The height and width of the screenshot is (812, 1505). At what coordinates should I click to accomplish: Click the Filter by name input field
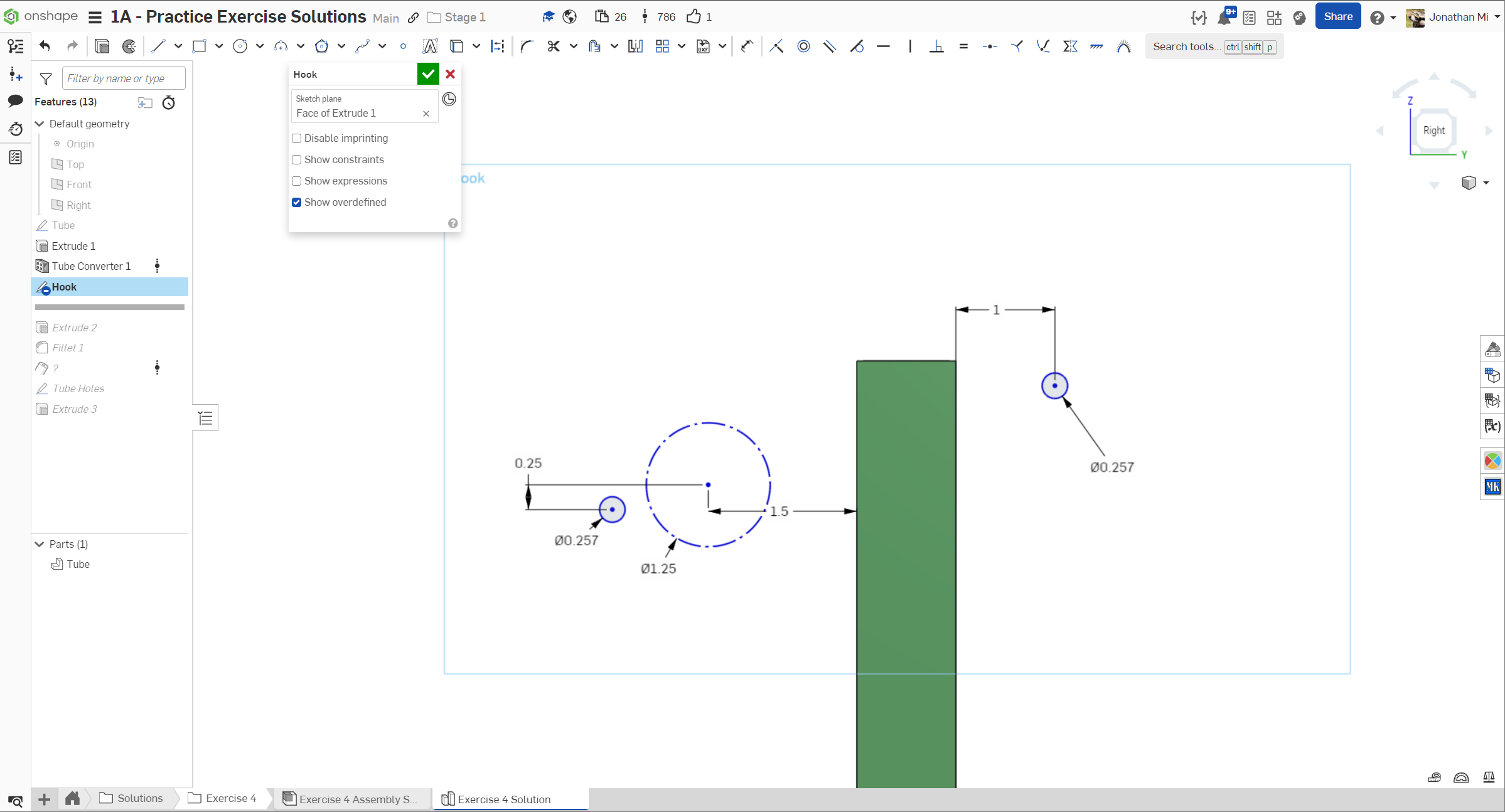point(123,78)
